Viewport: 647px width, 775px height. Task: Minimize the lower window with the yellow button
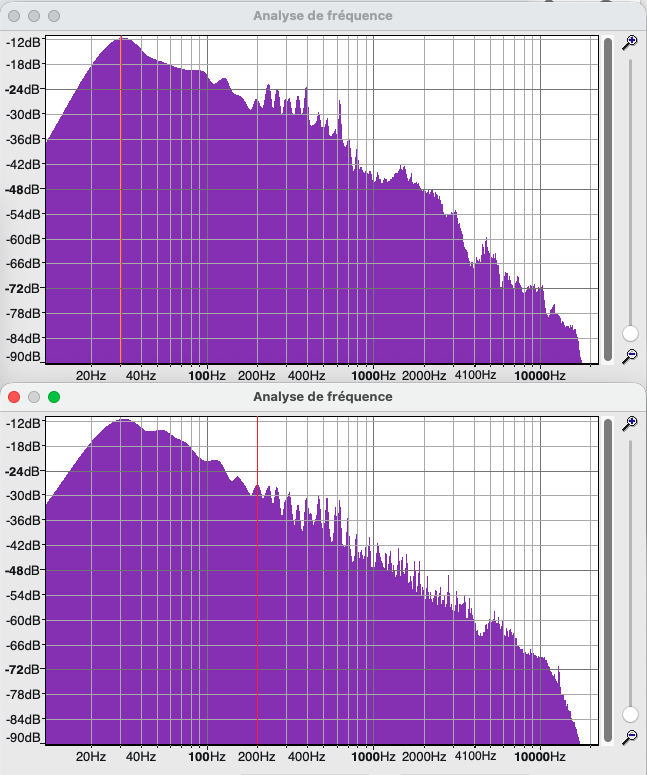pos(34,397)
